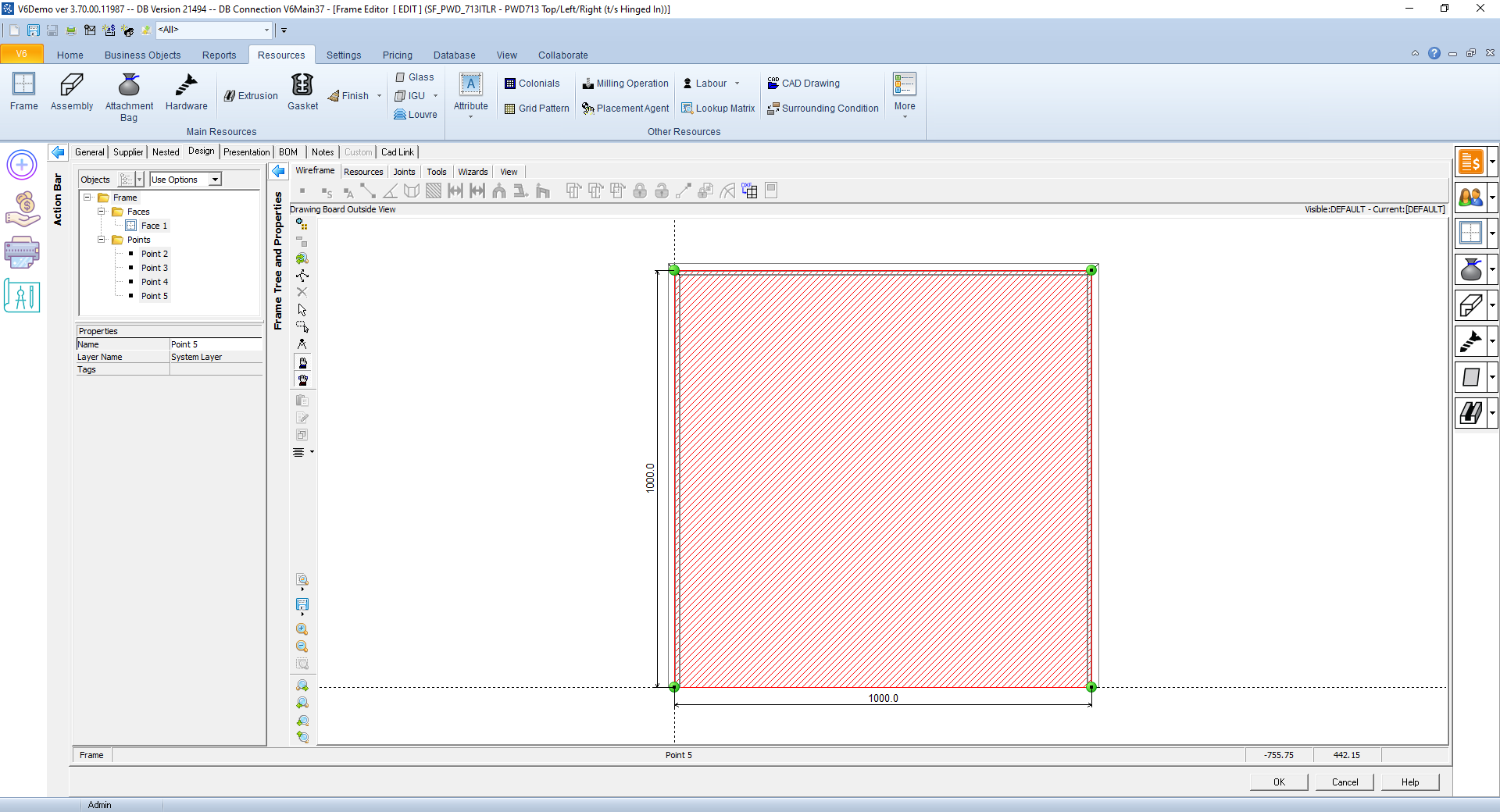Switch to the Supplier tab
The image size is (1500, 812).
coord(127,151)
